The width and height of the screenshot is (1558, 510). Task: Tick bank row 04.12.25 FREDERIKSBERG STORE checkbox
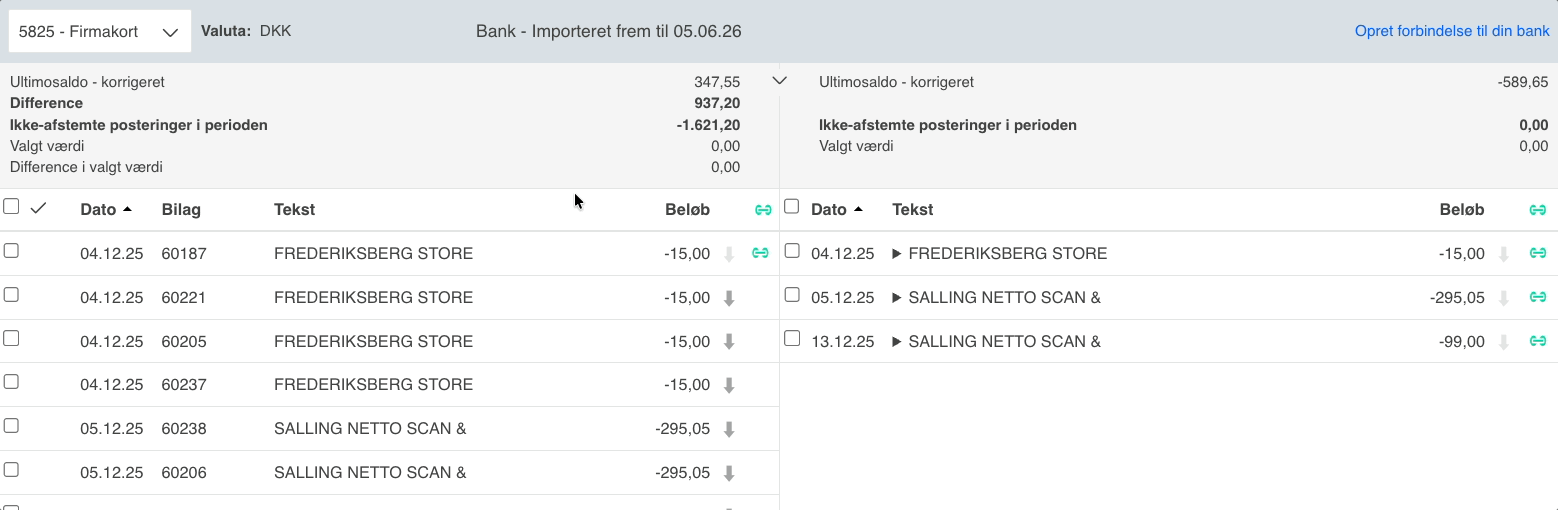pos(792,251)
